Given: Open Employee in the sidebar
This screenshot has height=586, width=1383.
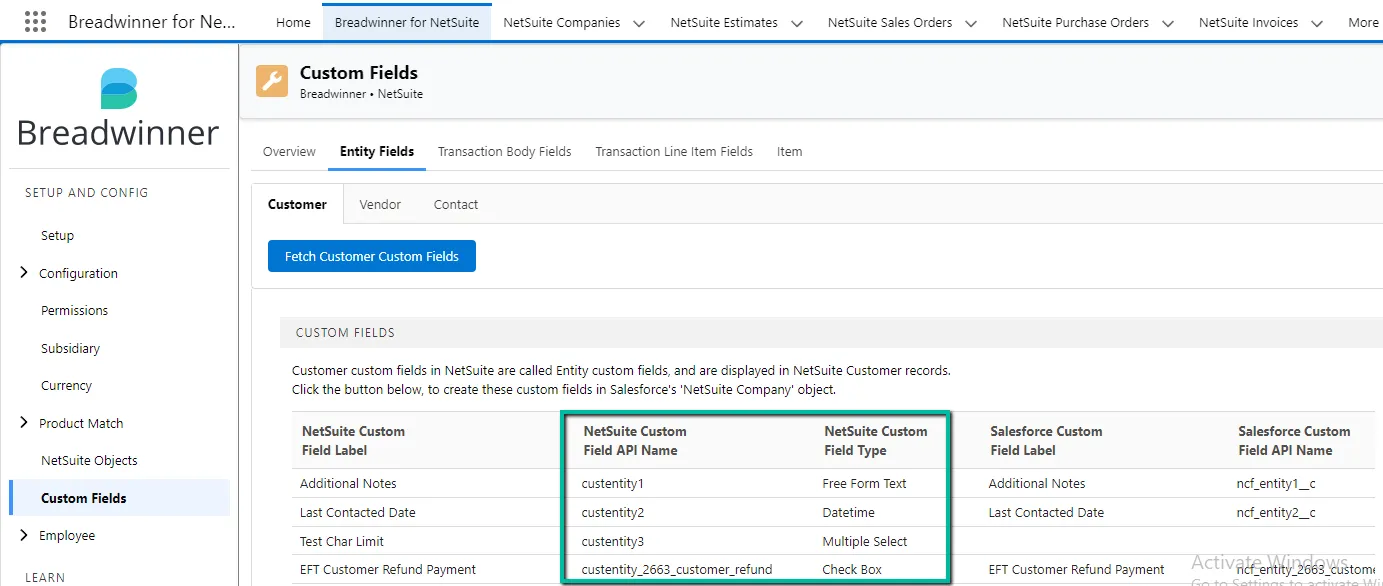Looking at the screenshot, I should coord(67,536).
